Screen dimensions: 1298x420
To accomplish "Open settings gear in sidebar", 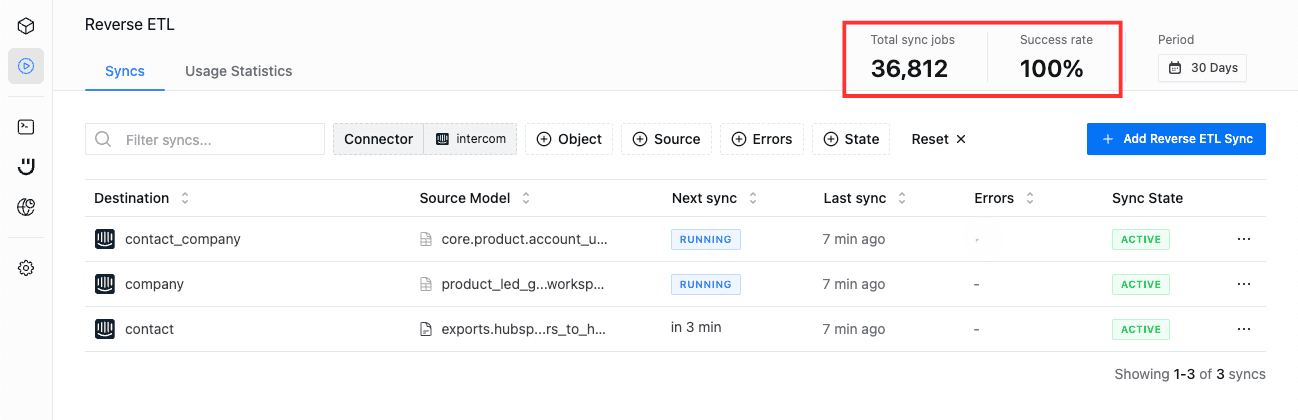I will 26,268.
